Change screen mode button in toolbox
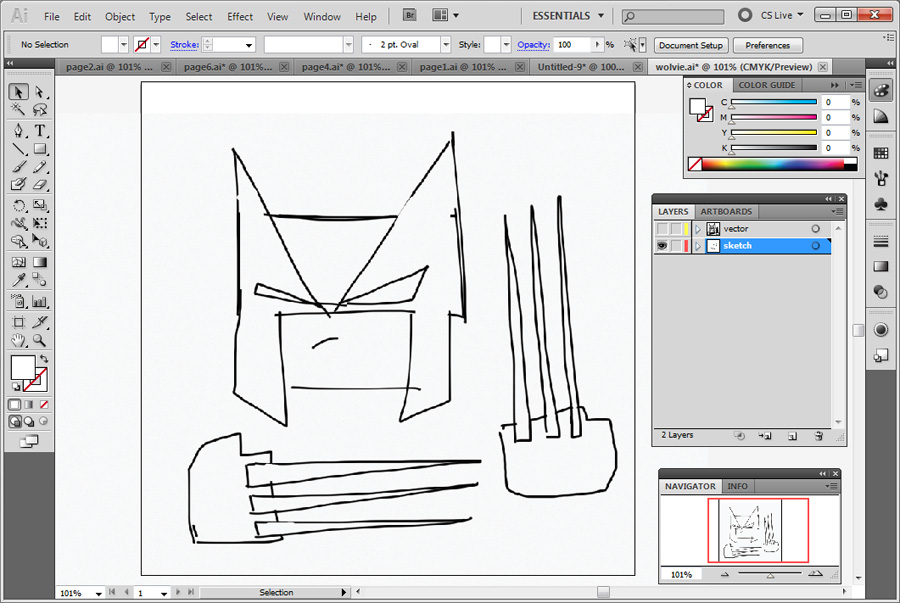The height and width of the screenshot is (603, 900). point(29,441)
